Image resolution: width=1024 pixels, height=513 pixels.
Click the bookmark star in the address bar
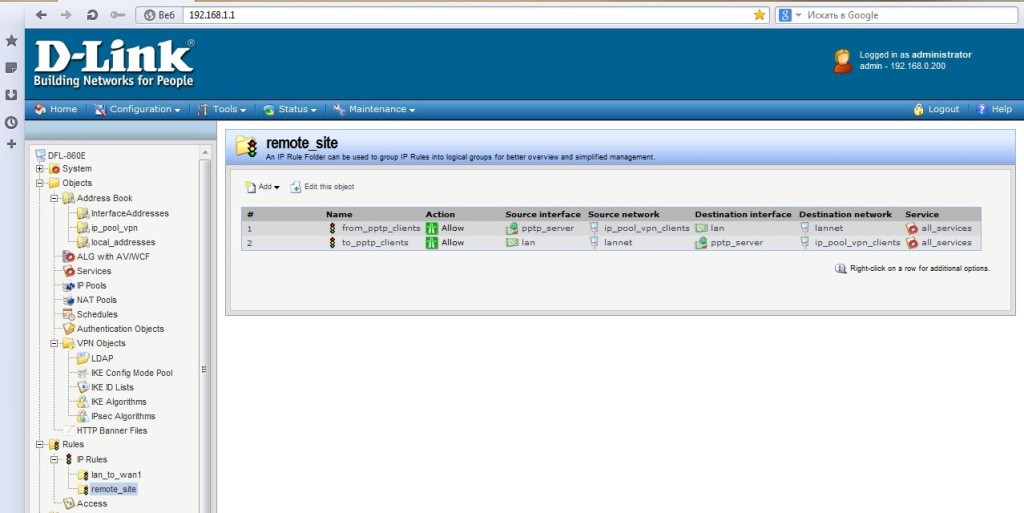tap(759, 15)
